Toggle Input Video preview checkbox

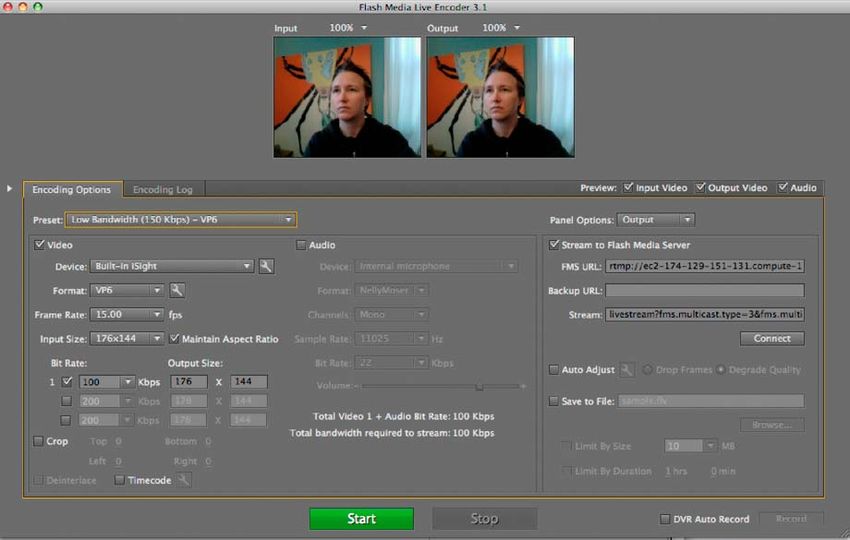pyautogui.click(x=628, y=188)
